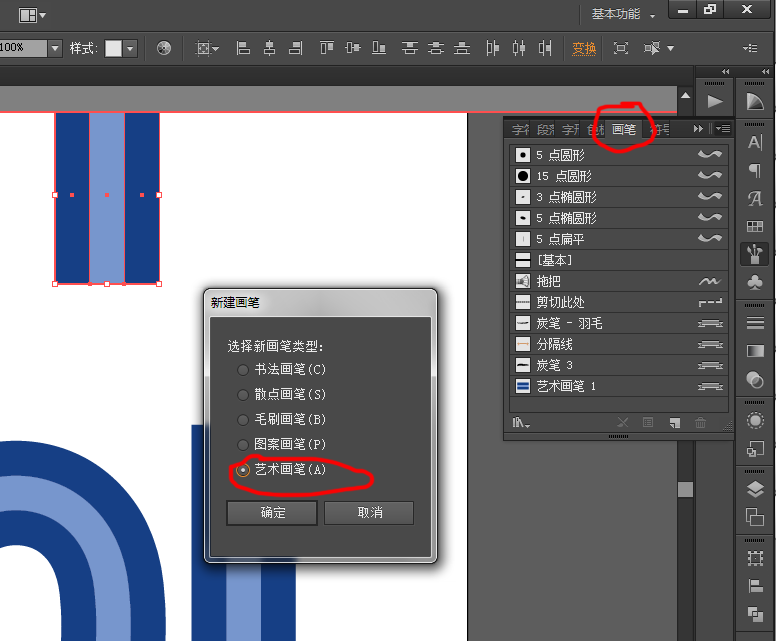
Task: Click the vertical align bottom icon
Action: click(379, 48)
